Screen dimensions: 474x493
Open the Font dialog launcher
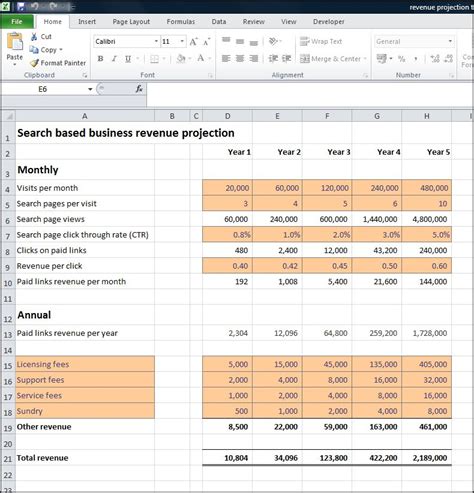(210, 76)
